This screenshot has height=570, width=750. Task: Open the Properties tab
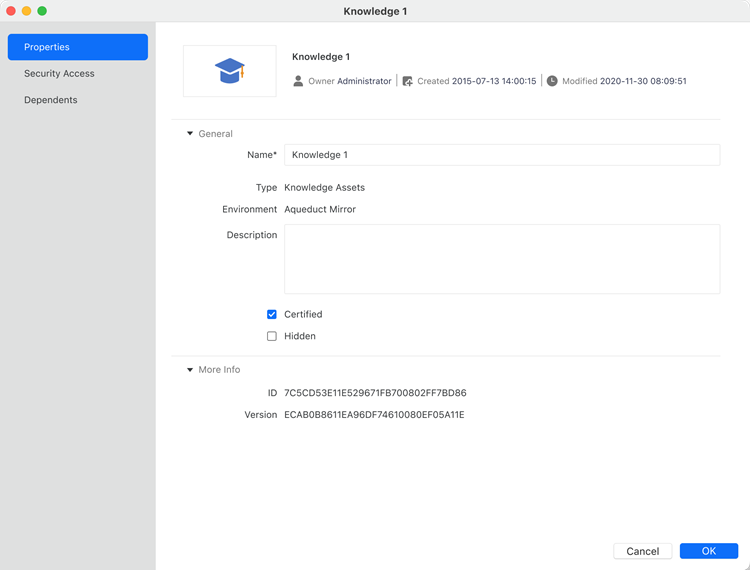[77, 47]
